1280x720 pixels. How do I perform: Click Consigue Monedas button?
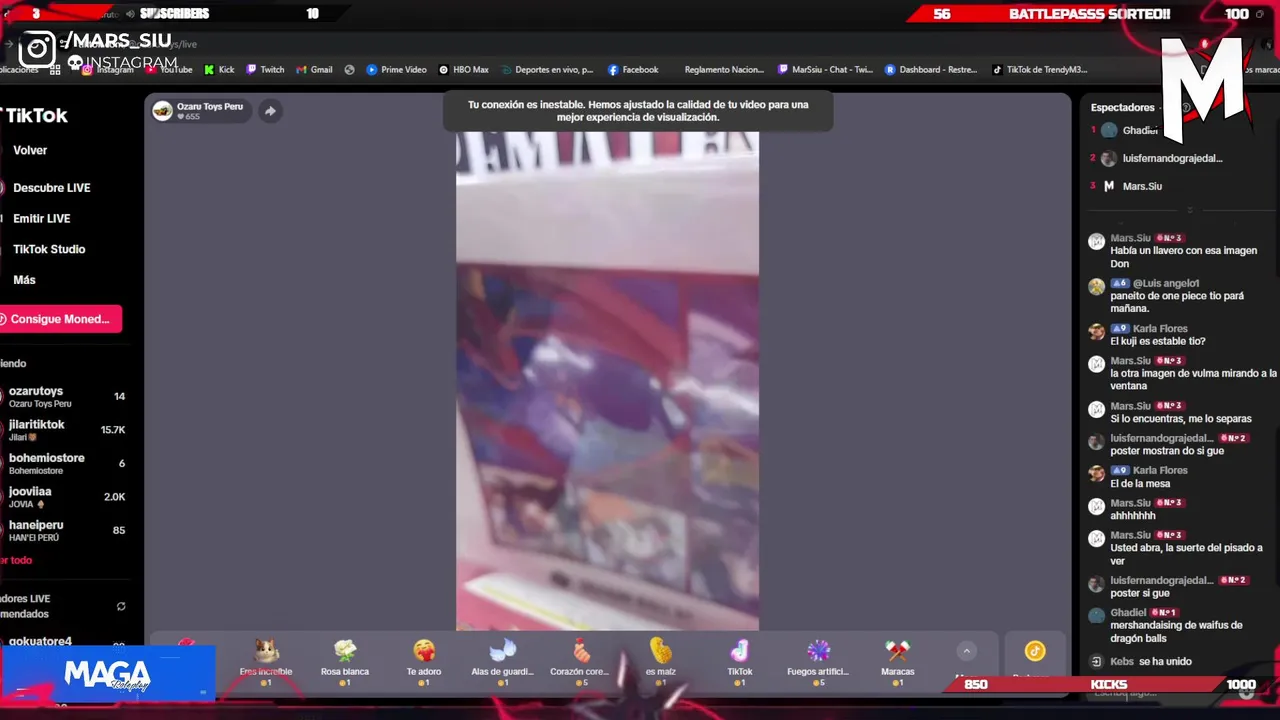[60, 319]
